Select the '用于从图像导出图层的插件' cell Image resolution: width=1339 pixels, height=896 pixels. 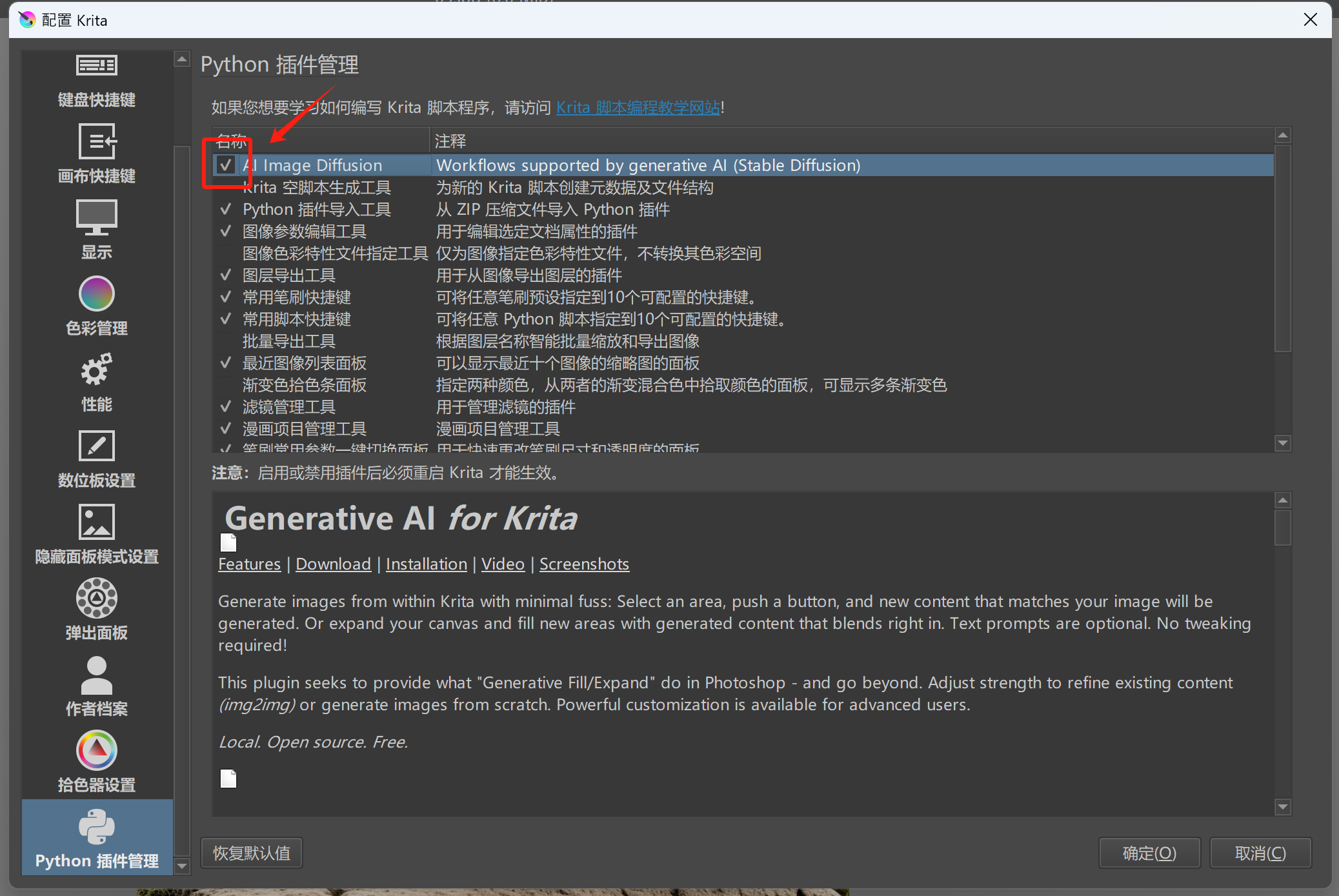click(x=852, y=275)
